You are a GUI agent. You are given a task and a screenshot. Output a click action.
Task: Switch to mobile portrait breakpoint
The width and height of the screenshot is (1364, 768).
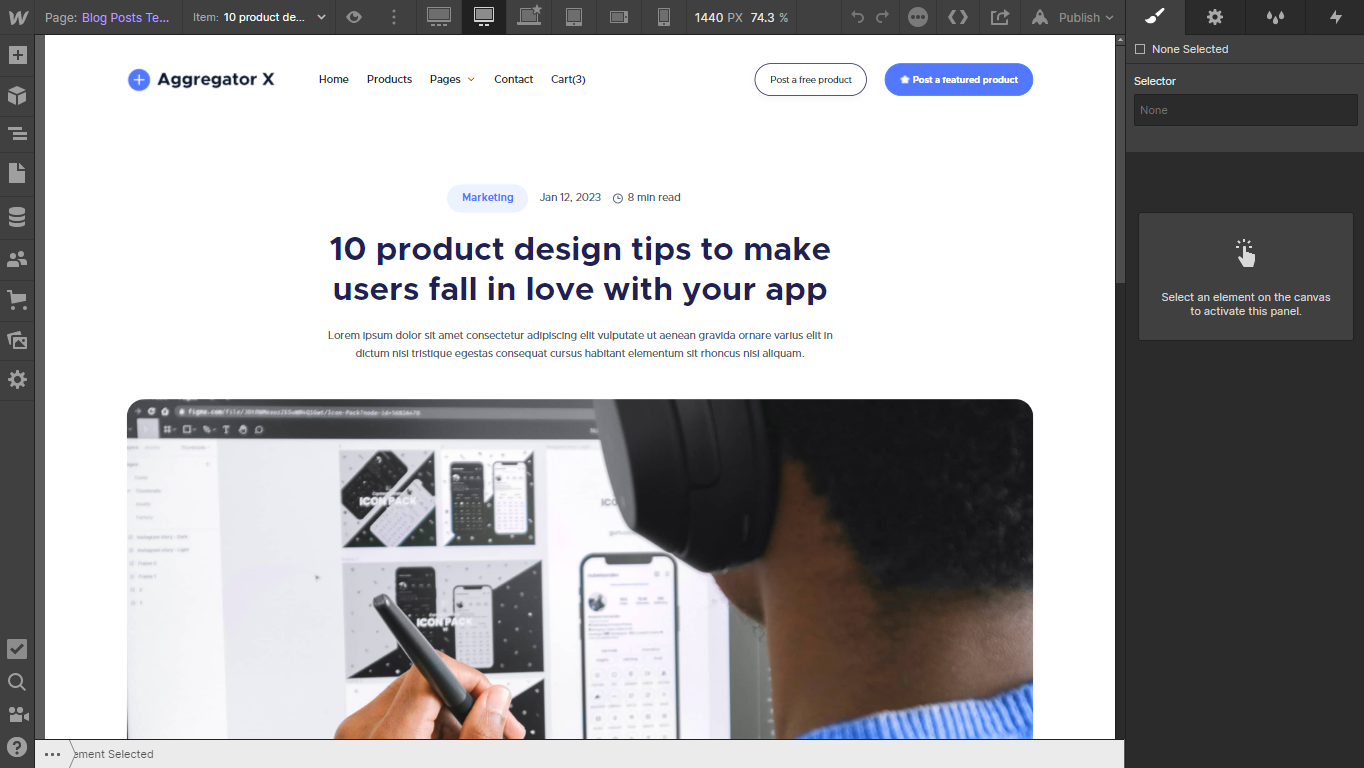click(x=663, y=17)
